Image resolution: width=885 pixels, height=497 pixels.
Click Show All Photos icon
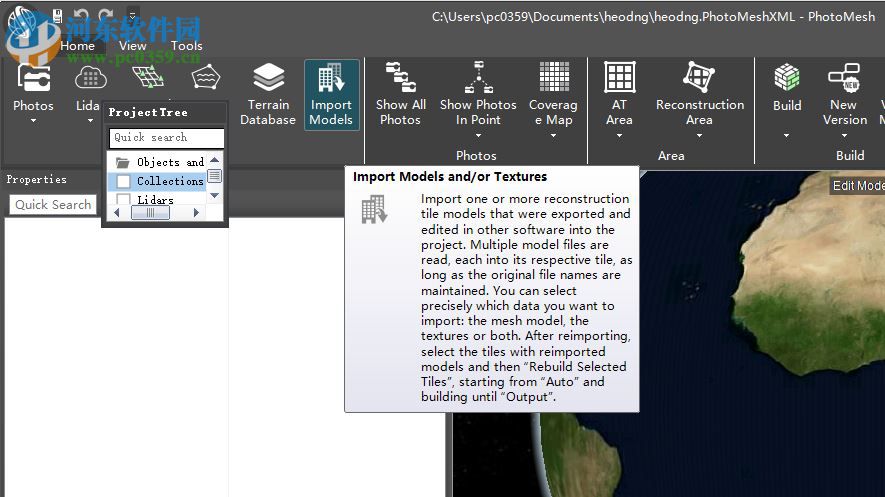(400, 78)
